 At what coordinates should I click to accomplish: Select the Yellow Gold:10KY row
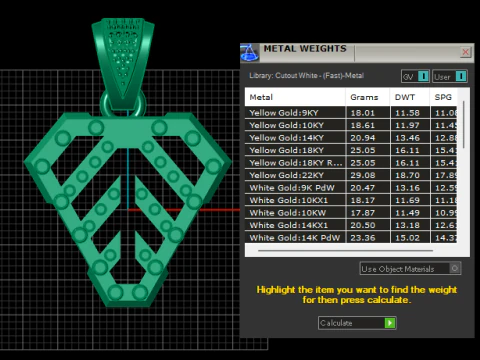351,125
